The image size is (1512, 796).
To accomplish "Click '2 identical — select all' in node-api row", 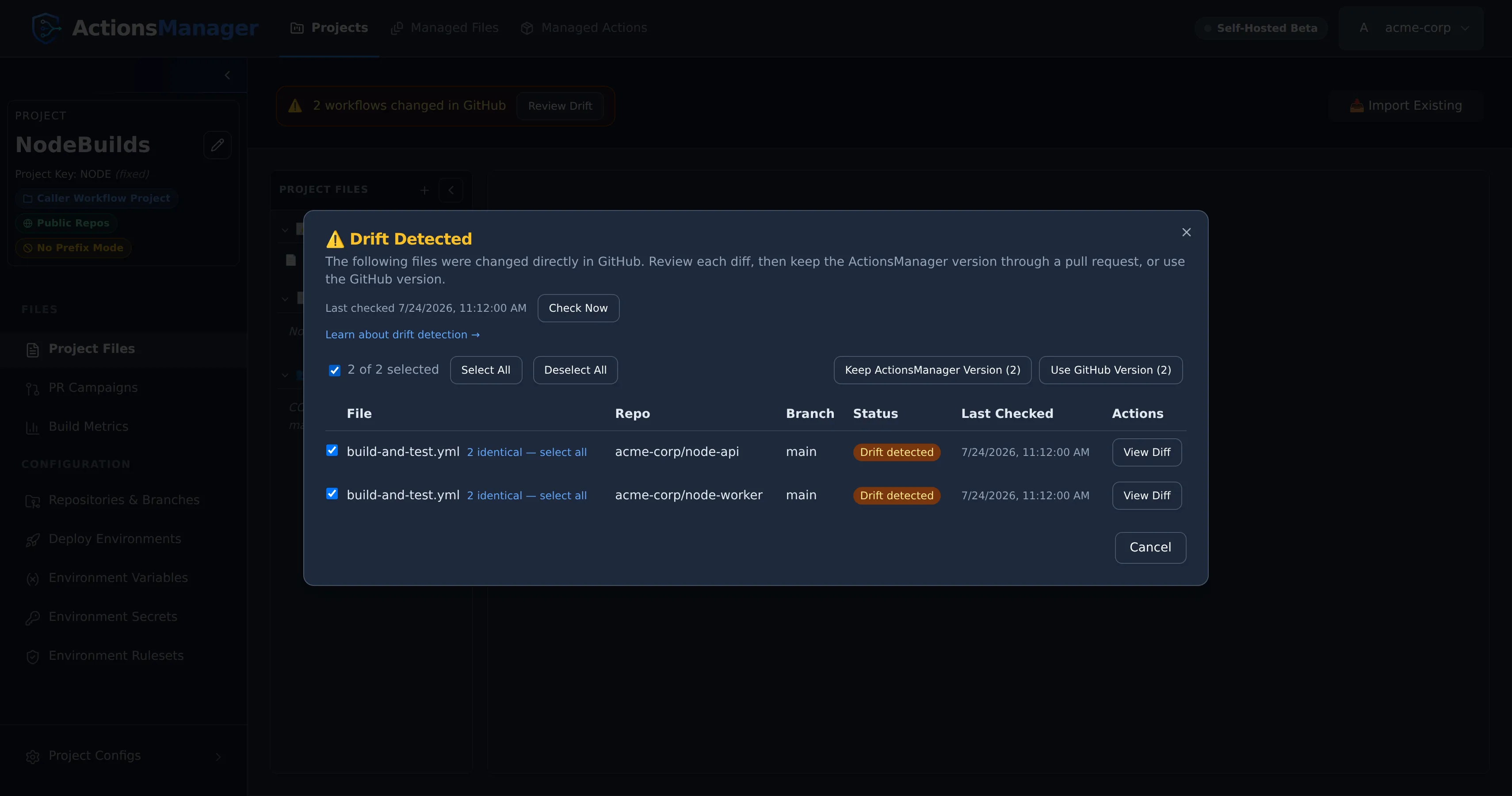I will 527,452.
